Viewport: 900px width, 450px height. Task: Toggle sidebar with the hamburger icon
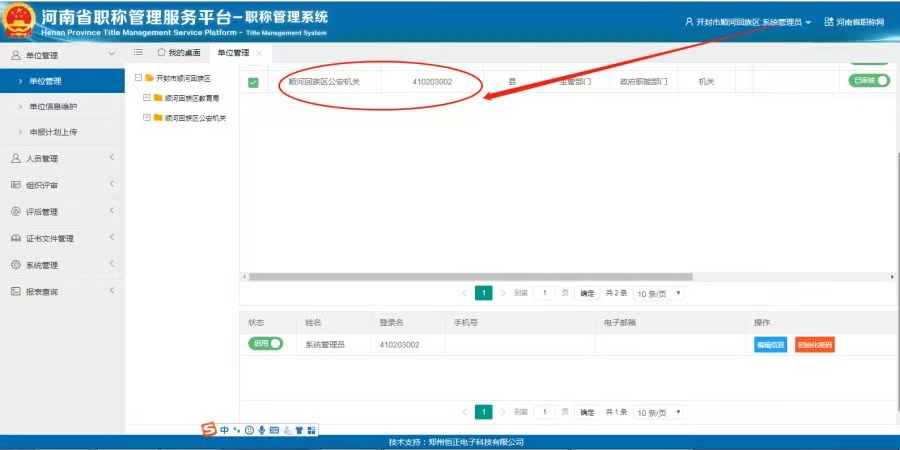pos(138,52)
